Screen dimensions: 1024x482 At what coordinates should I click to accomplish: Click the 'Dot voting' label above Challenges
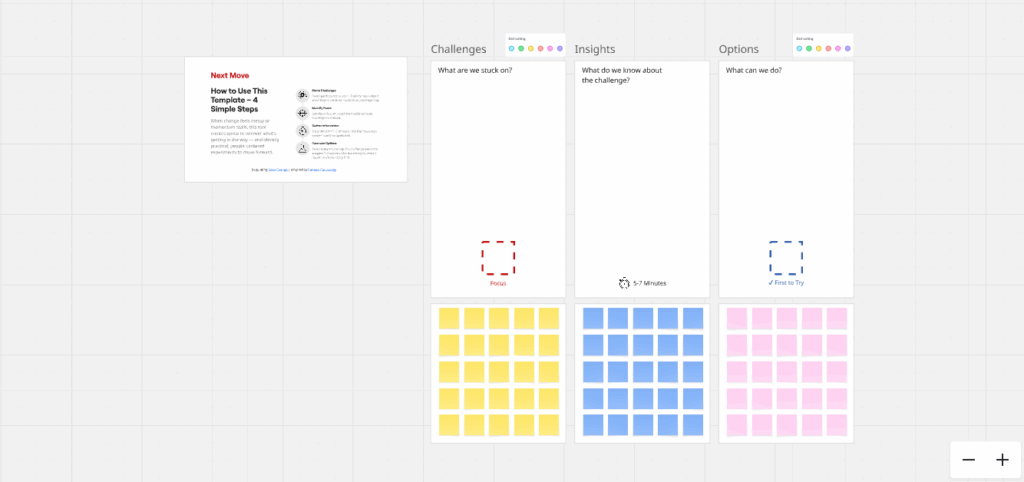[516, 39]
